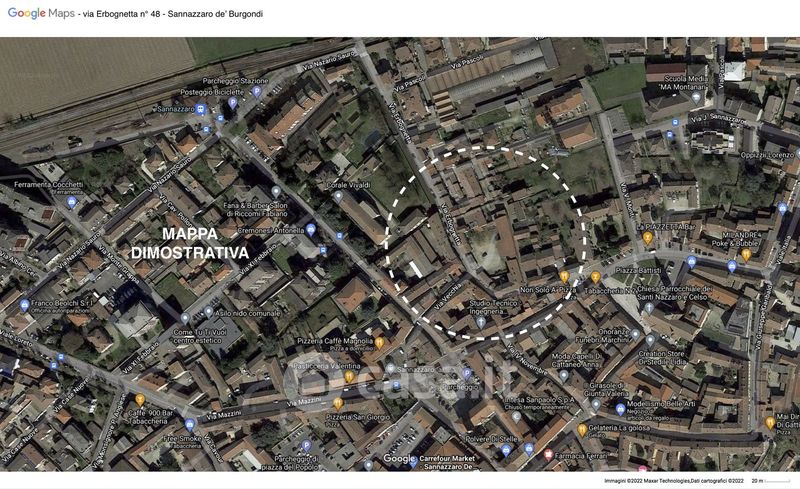Click the Sannazzaro train station marker
The width and height of the screenshot is (800, 489).
(x=202, y=109)
